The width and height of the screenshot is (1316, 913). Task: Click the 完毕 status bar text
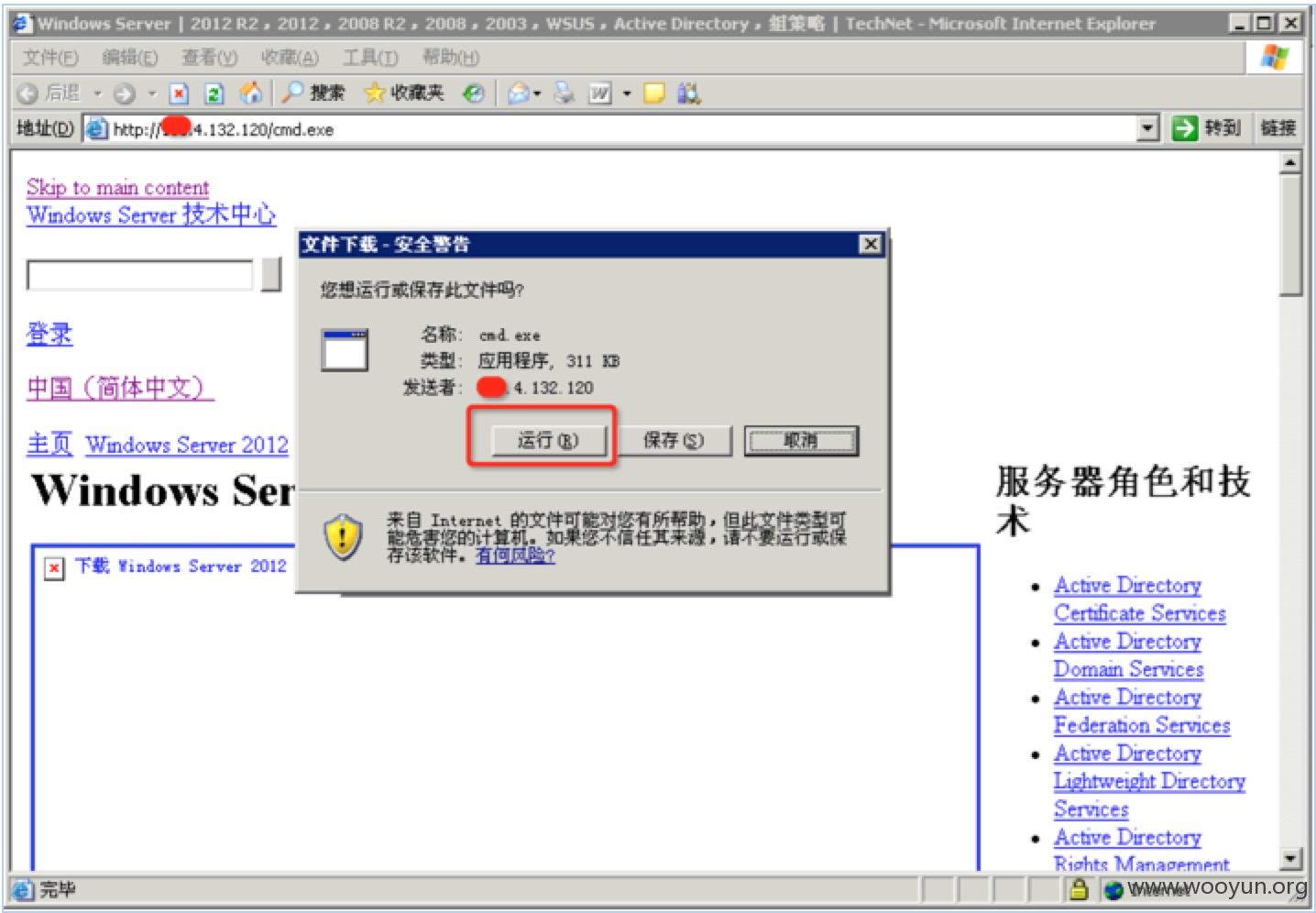(x=58, y=889)
